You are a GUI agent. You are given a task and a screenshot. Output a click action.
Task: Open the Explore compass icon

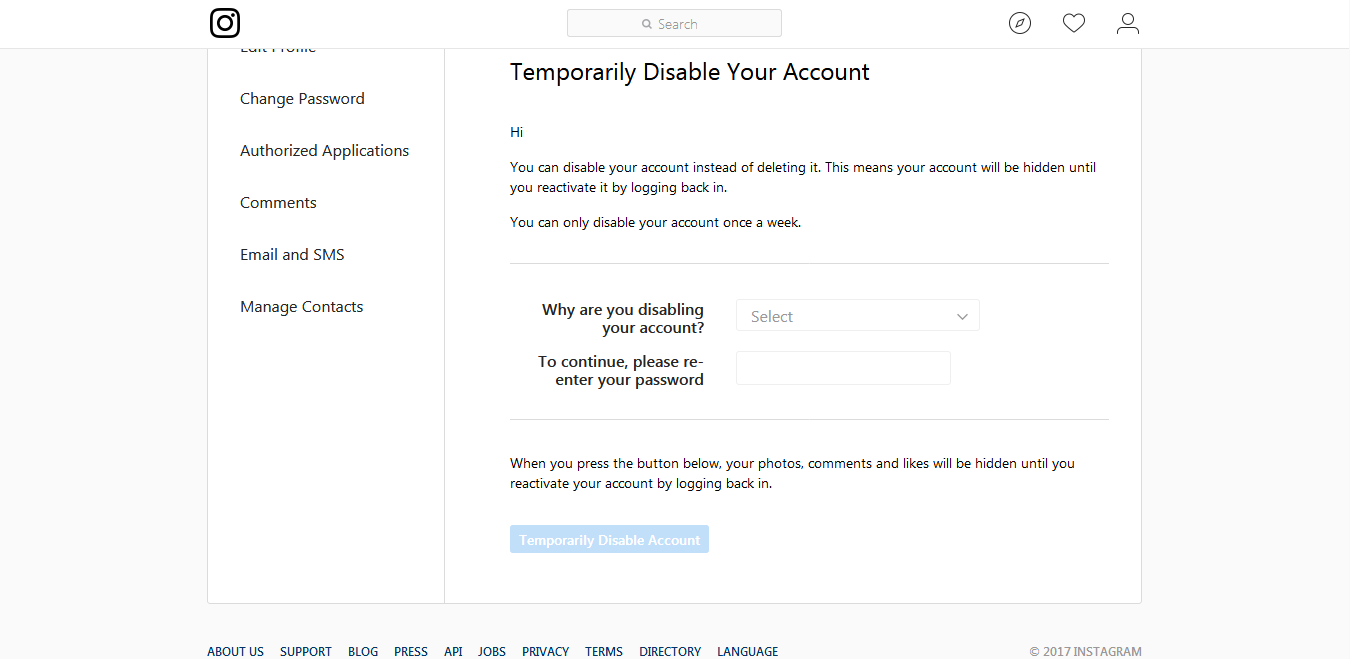point(1020,23)
